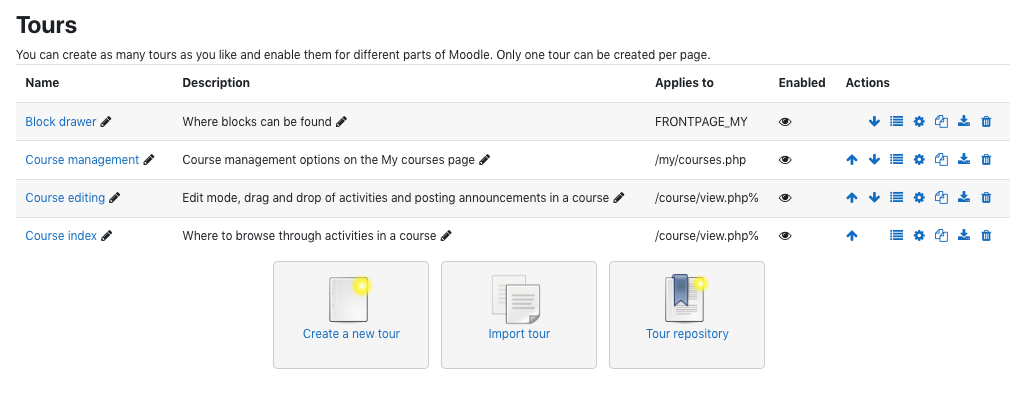Duplicate the Course index tour
Screen dimensions: 1026x403
coord(941,236)
